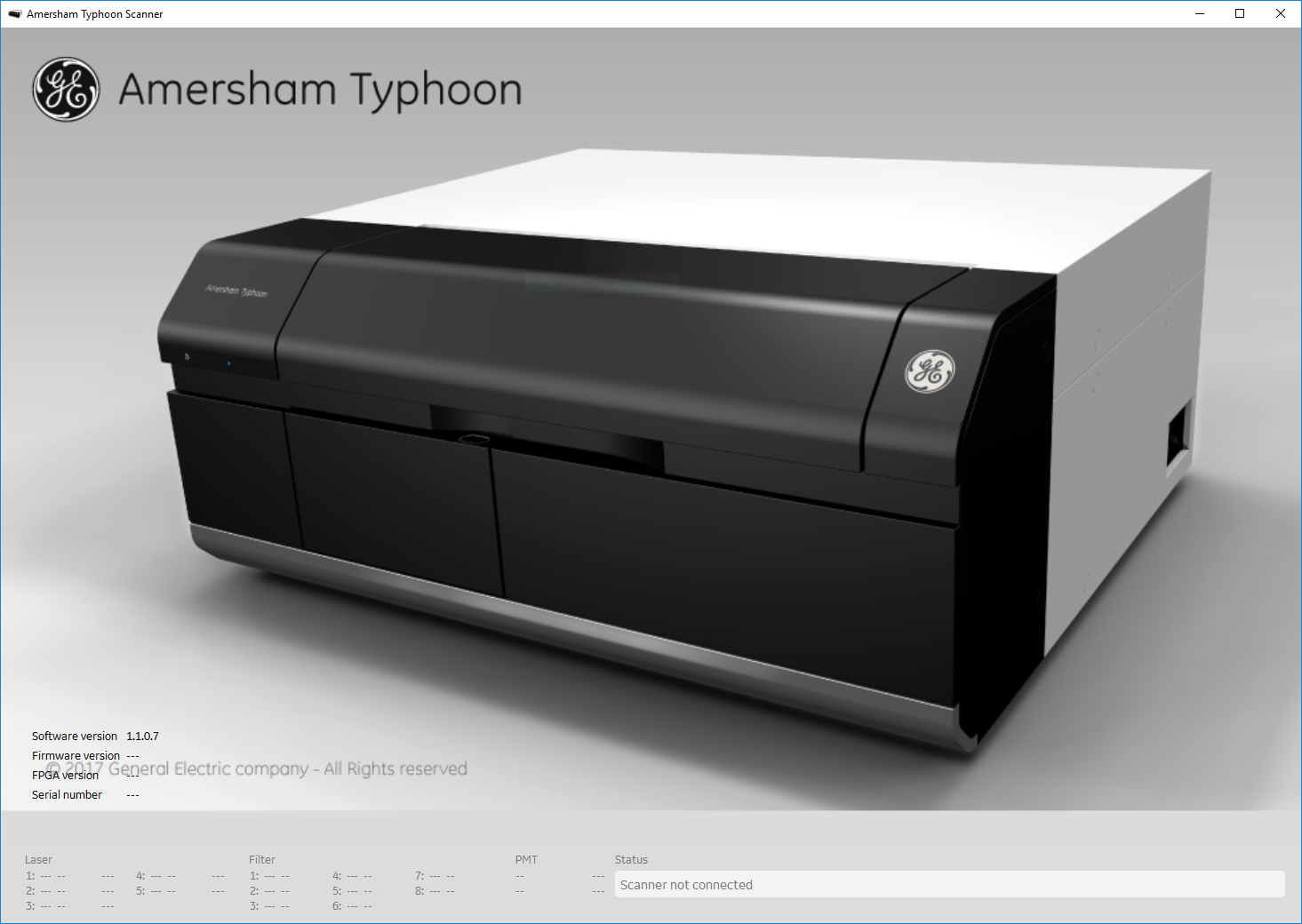Click the 'Amersham Typhoon Scanner' window title text
The width and height of the screenshot is (1302, 924).
pyautogui.click(x=95, y=14)
